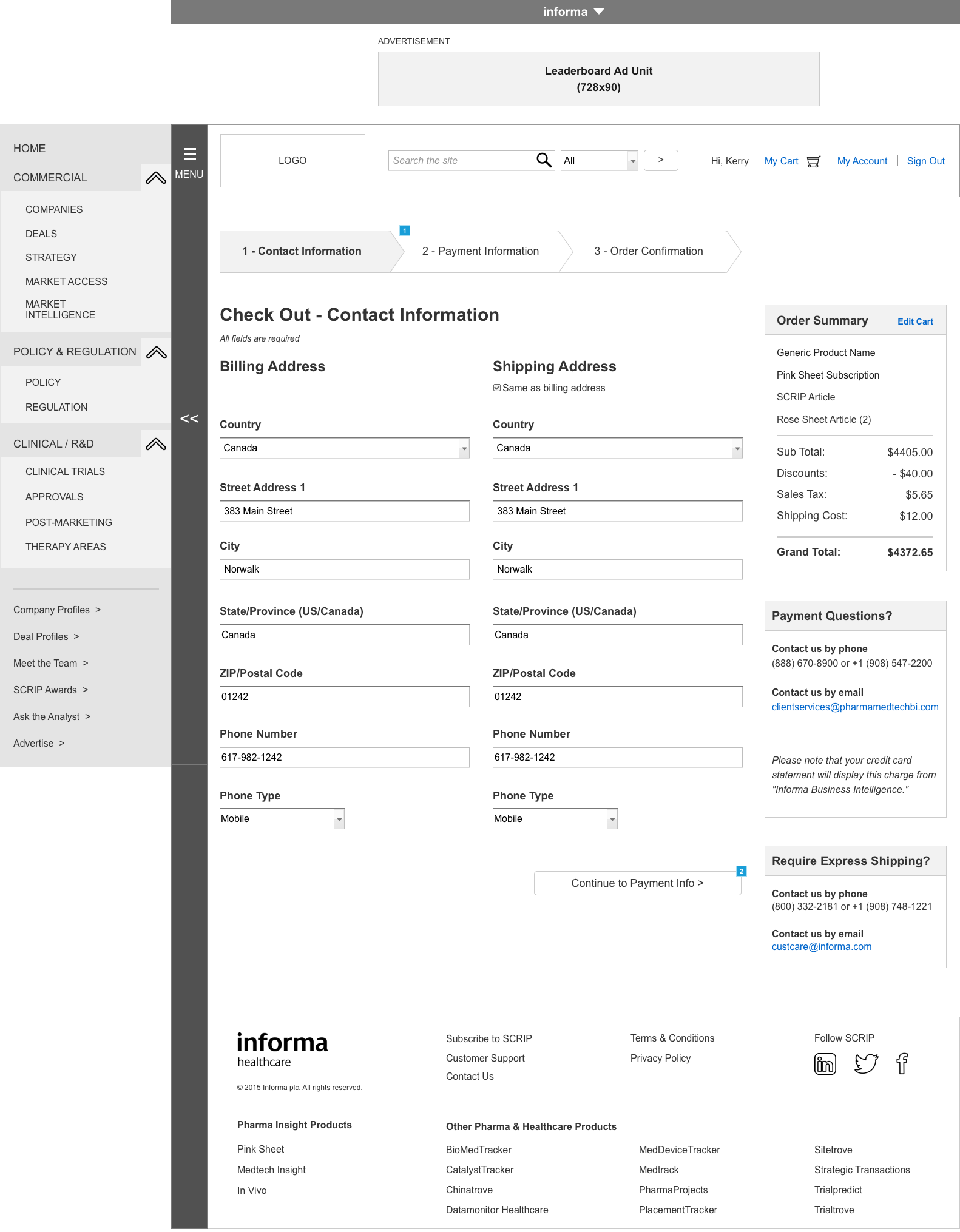This screenshot has width=960, height=1232.
Task: Collapse the CLINICAL / R&D chevron
Action: click(156, 444)
